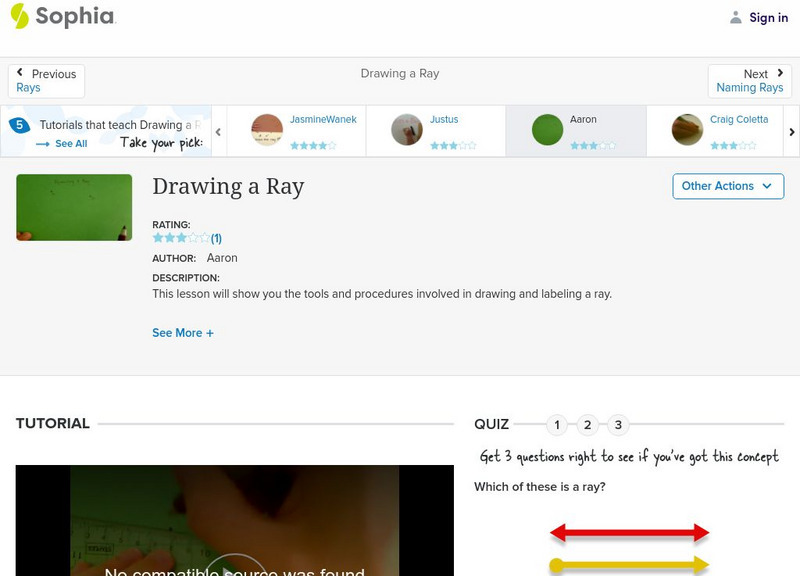Go to previous lesson Rays
The height and width of the screenshot is (576, 800).
tap(45, 80)
